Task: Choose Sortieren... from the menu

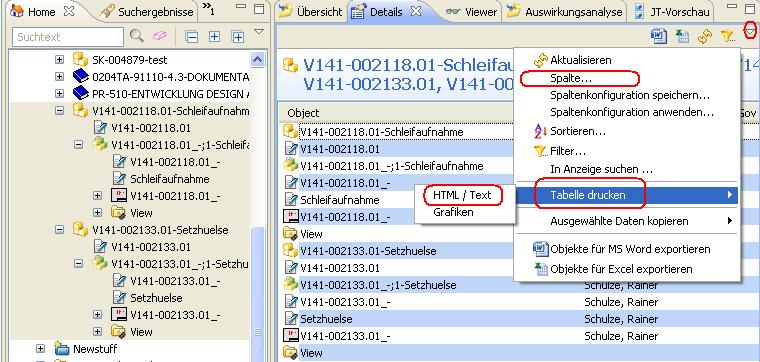Action: click(578, 131)
